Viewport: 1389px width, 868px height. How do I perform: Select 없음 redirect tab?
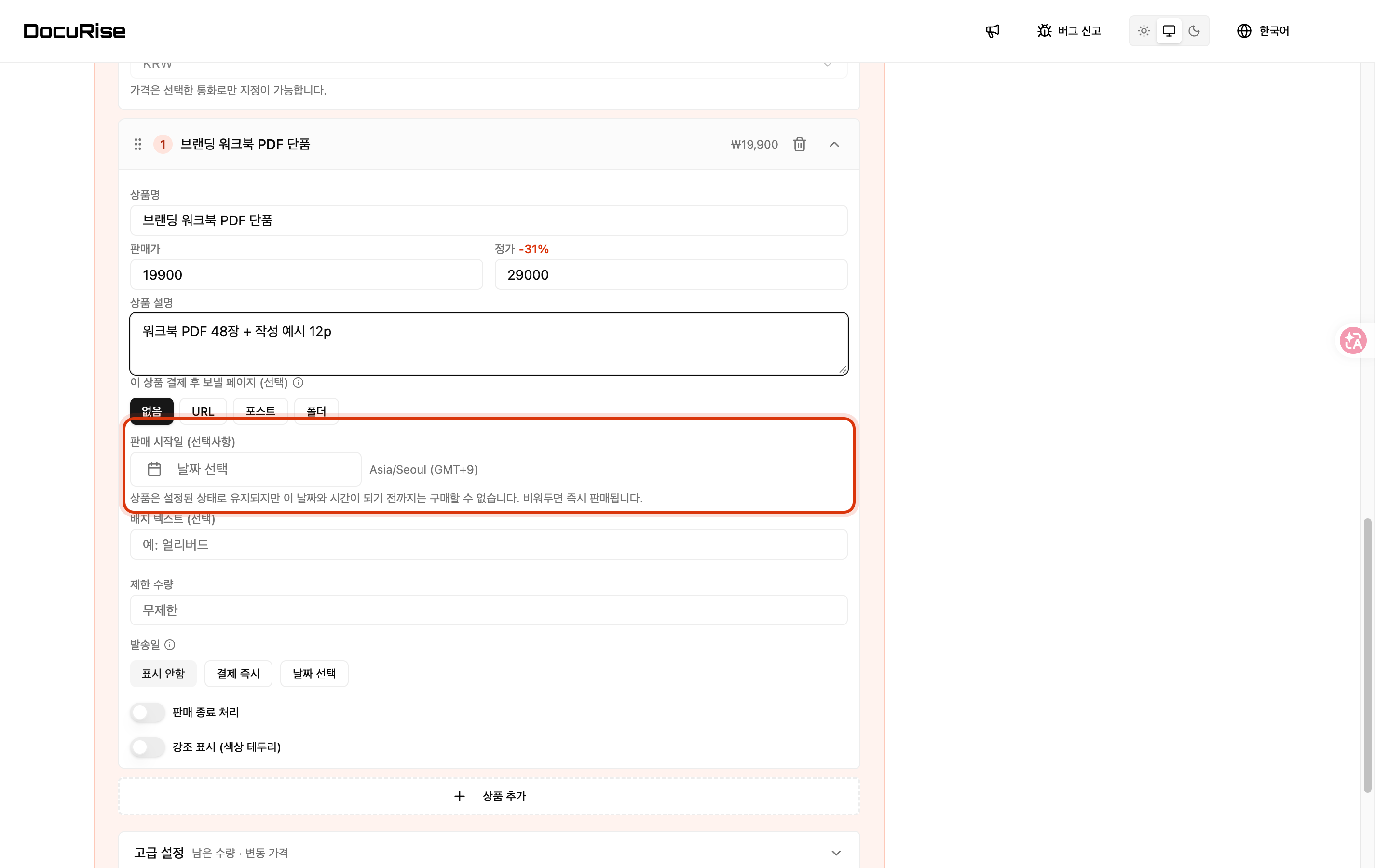pyautogui.click(x=151, y=411)
